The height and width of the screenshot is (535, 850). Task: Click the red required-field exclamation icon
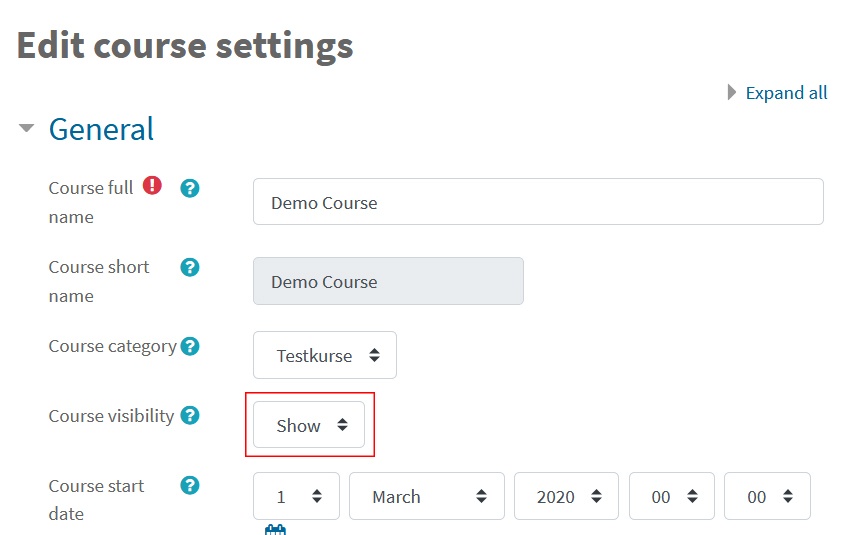tap(152, 185)
